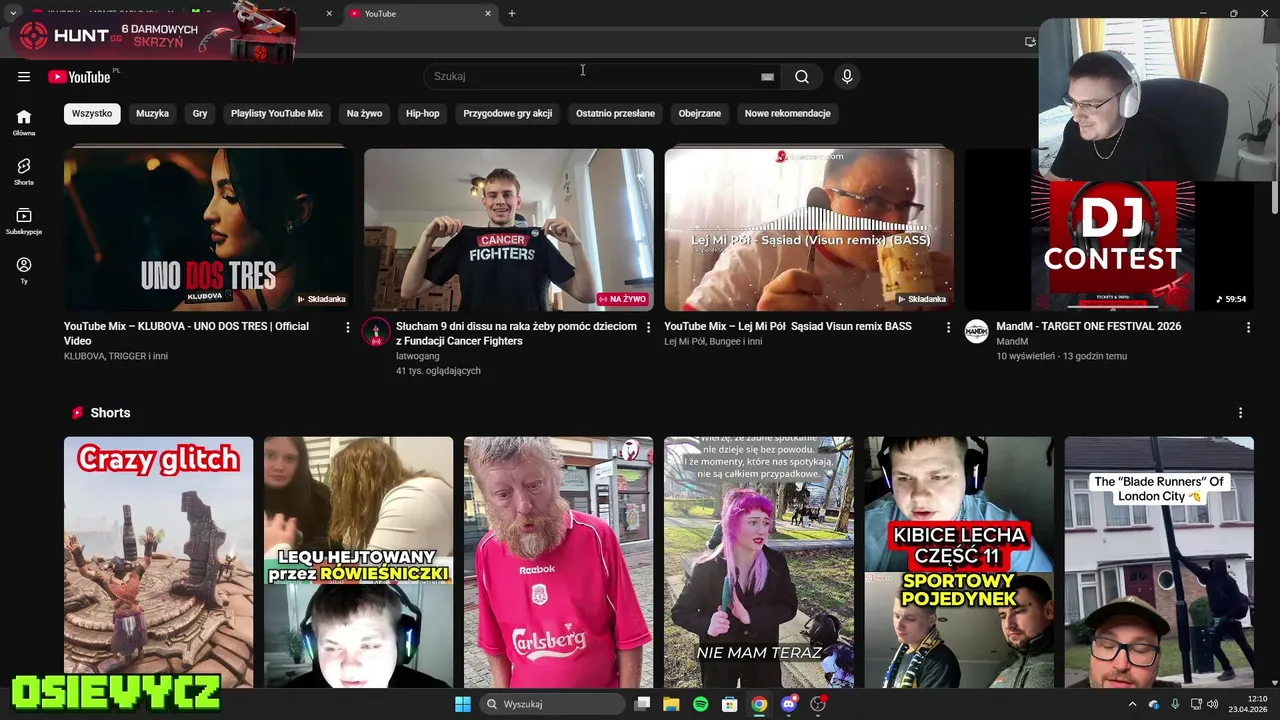Screen dimensions: 1280x720
Task: Open the browser tab list dropdown
Action: (x=12, y=13)
